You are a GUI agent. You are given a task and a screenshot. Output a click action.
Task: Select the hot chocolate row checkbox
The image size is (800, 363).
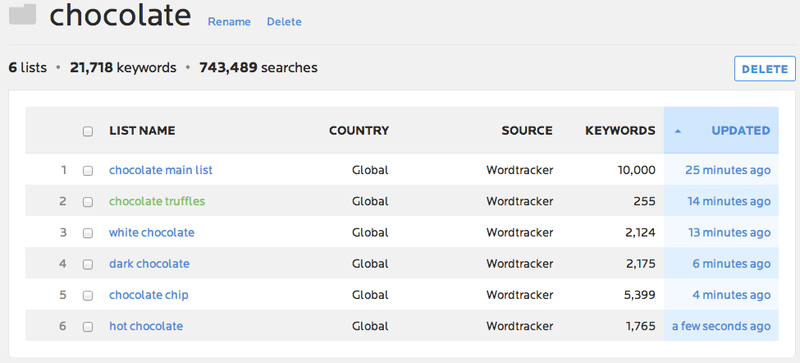[88, 326]
